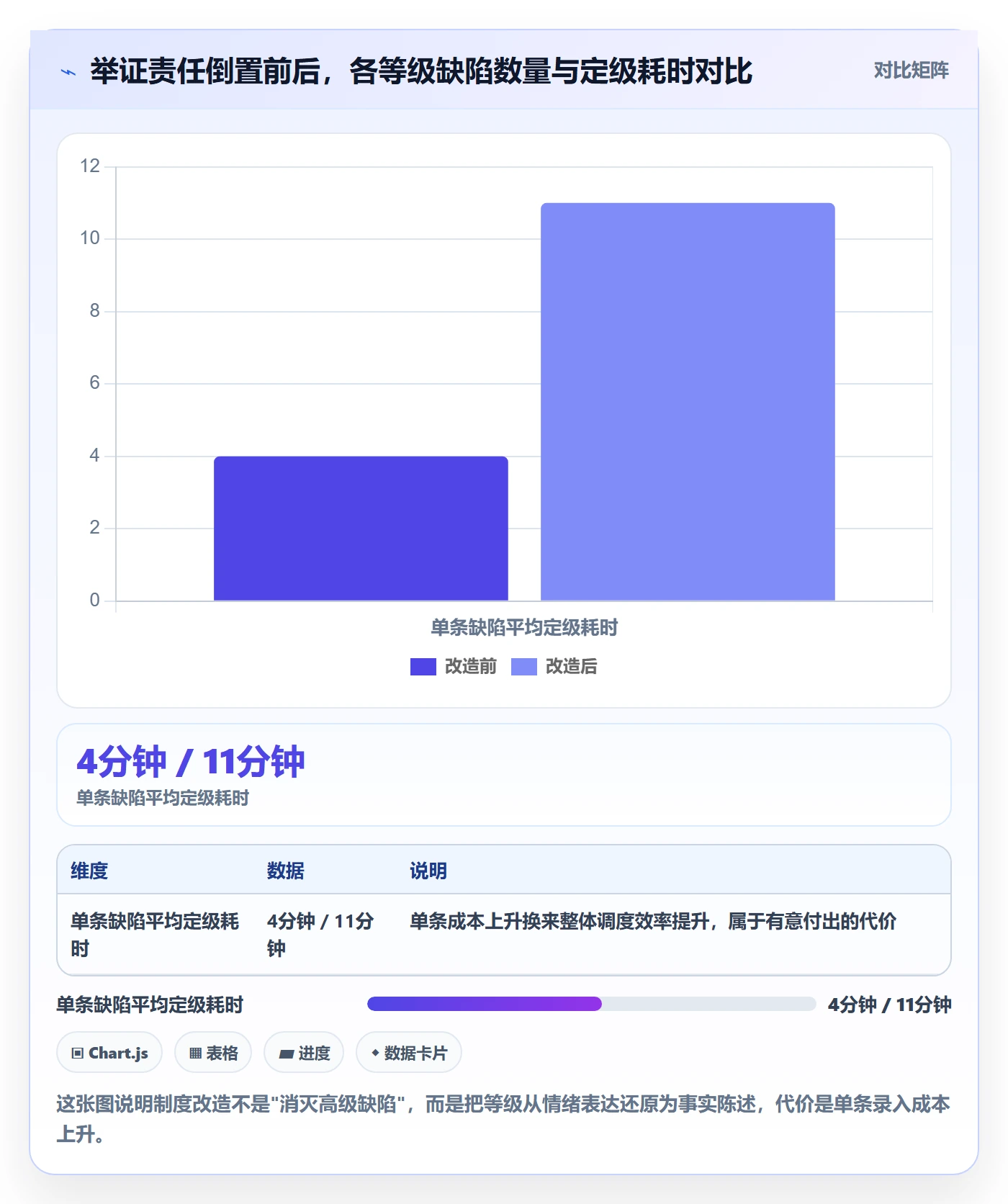
Task: Click the 维度 column header
Action: pos(89,871)
